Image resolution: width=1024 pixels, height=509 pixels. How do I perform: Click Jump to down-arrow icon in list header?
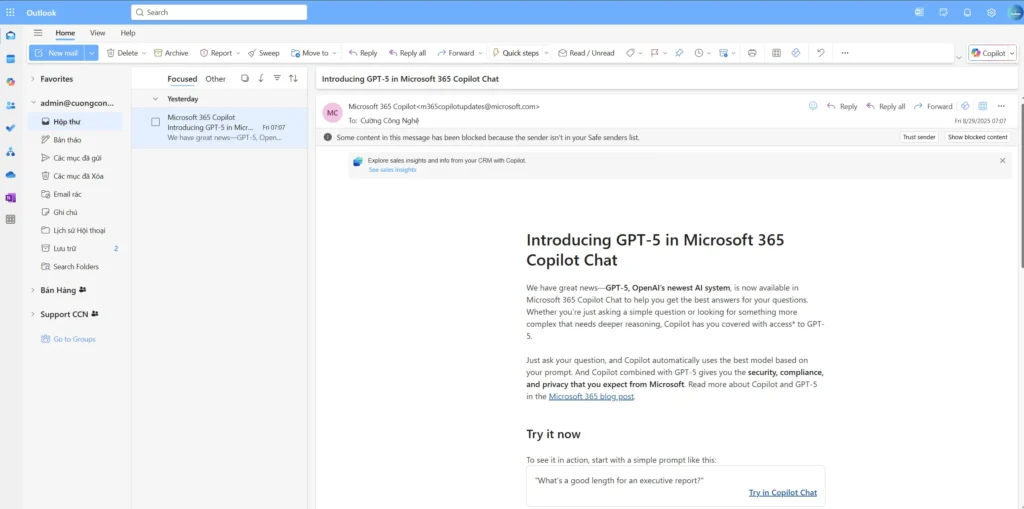tap(261, 78)
